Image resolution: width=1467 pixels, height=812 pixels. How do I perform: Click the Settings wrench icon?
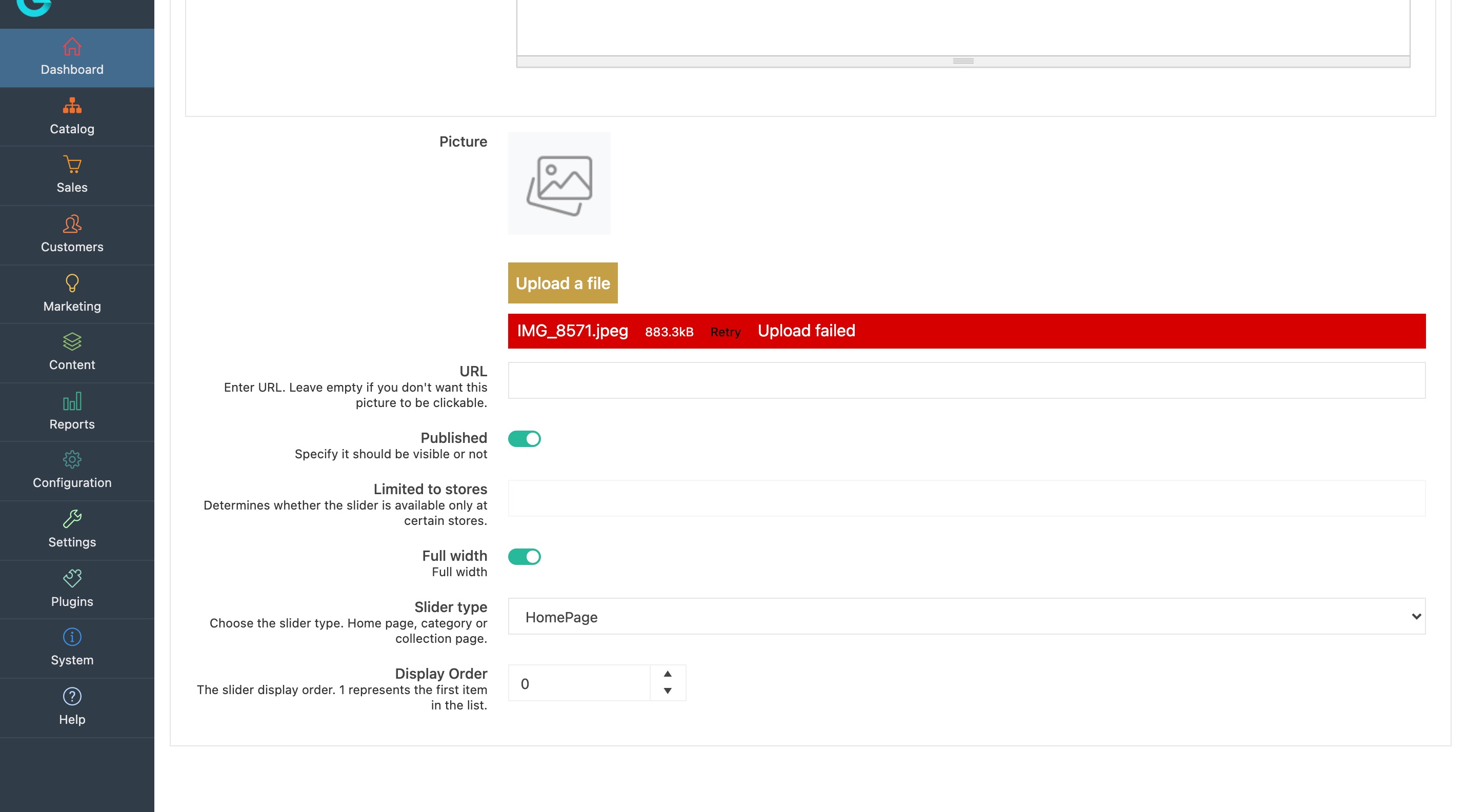[x=72, y=519]
